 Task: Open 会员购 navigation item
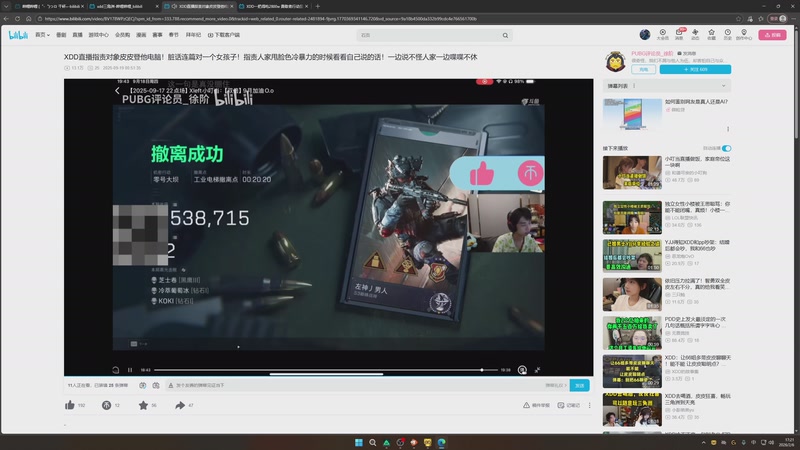122,35
